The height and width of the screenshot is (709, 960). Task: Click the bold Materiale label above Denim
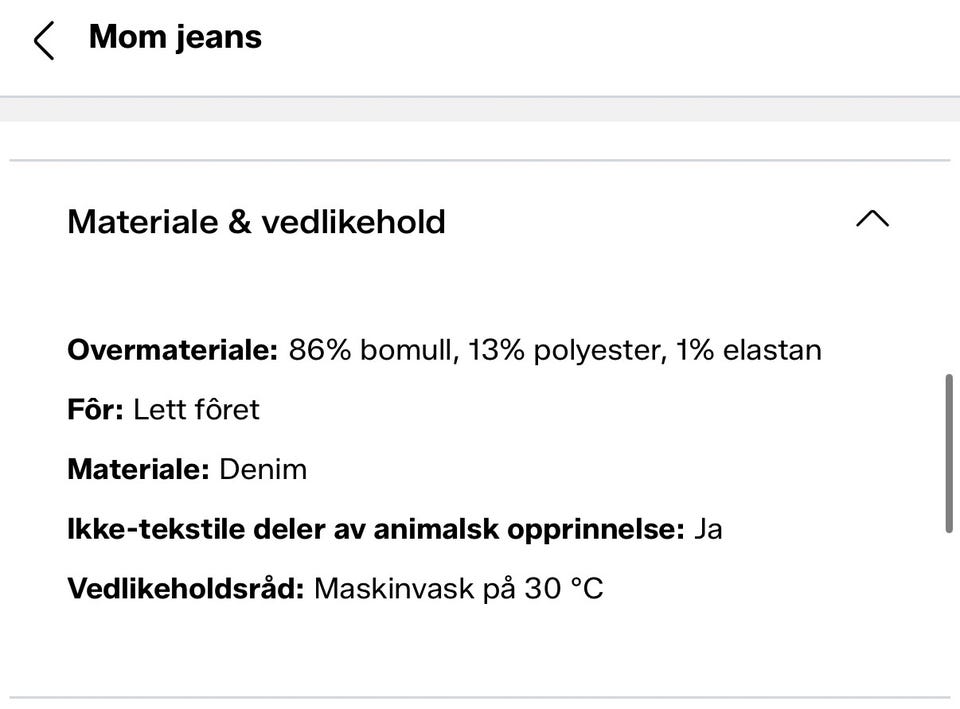pyautogui.click(x=138, y=469)
